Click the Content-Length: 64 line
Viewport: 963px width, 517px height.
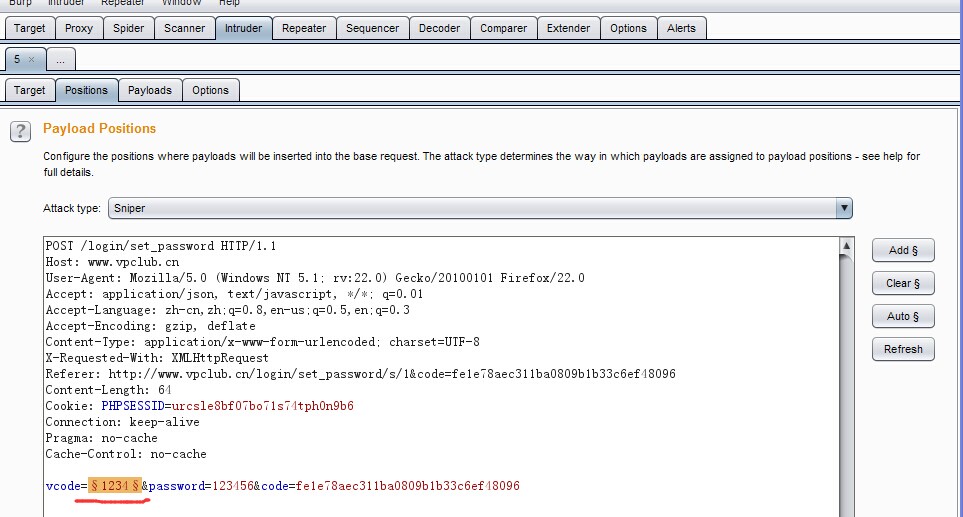click(x=109, y=390)
